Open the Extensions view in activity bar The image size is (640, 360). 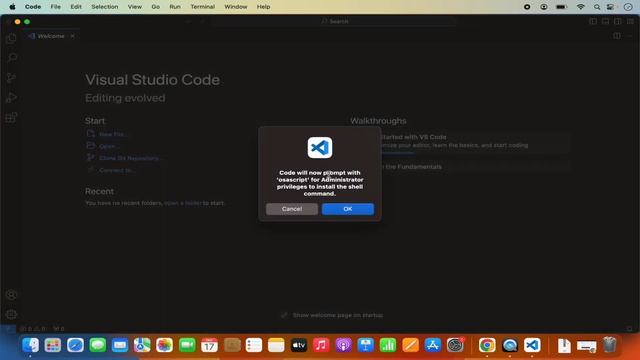tap(11, 118)
